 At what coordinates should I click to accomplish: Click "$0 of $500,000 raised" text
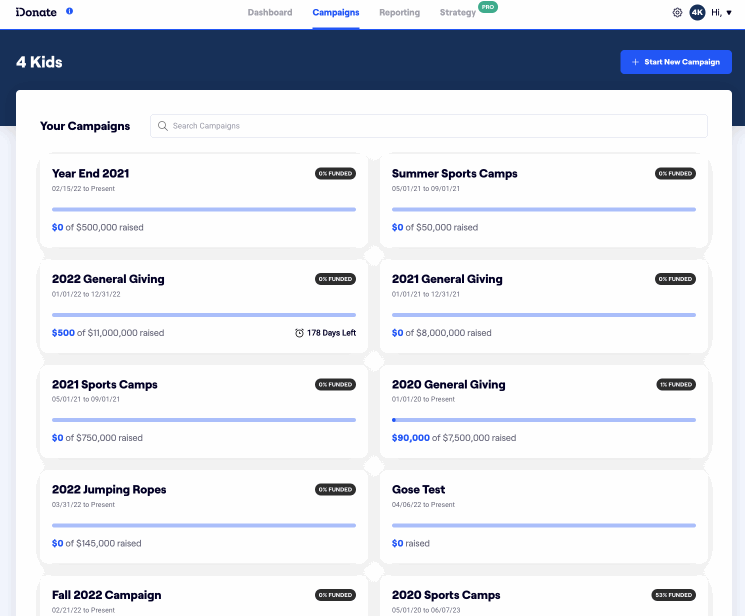coord(97,228)
